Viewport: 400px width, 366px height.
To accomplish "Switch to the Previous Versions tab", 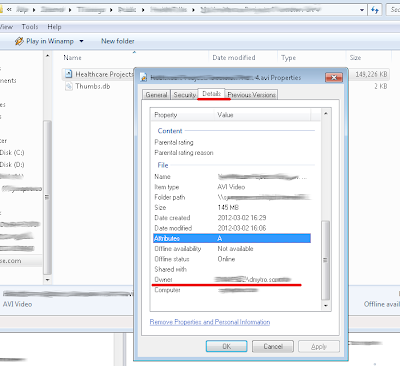I will [x=251, y=95].
